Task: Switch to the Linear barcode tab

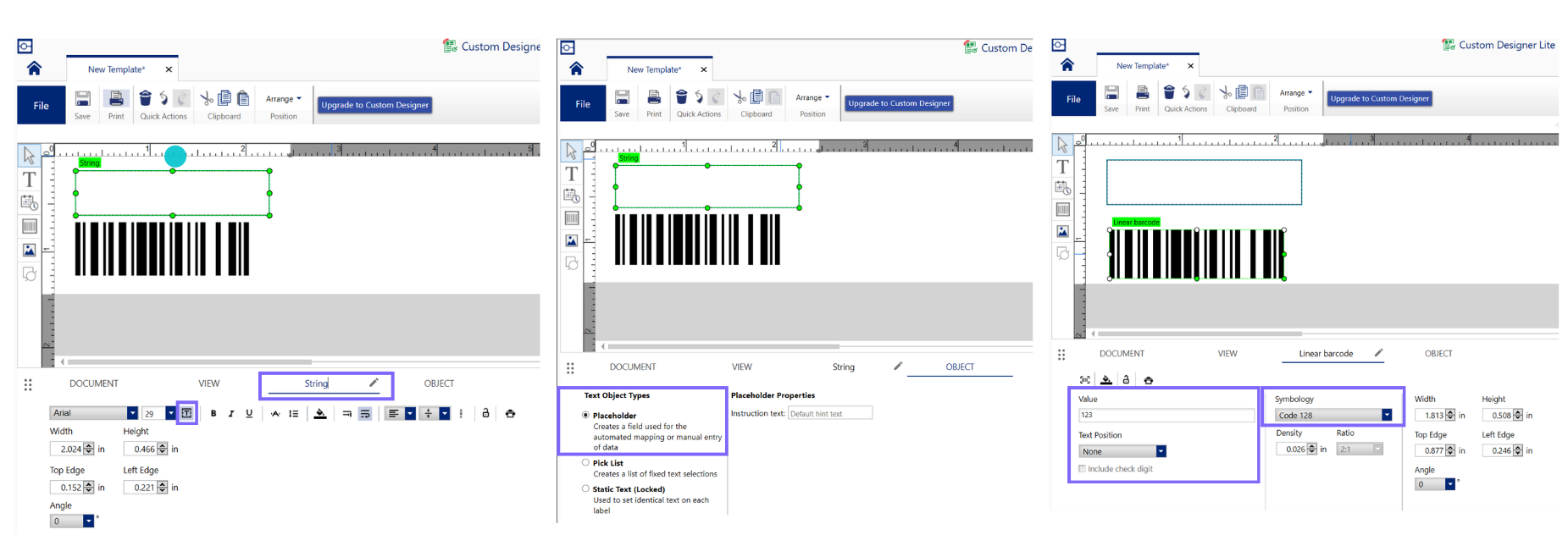Action: click(x=1326, y=354)
